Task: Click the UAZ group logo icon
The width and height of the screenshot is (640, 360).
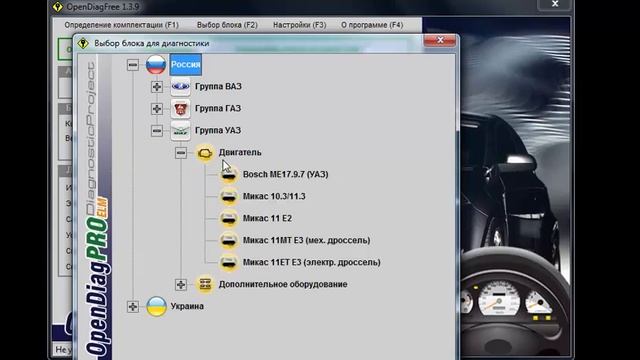Action: pyautogui.click(x=180, y=131)
